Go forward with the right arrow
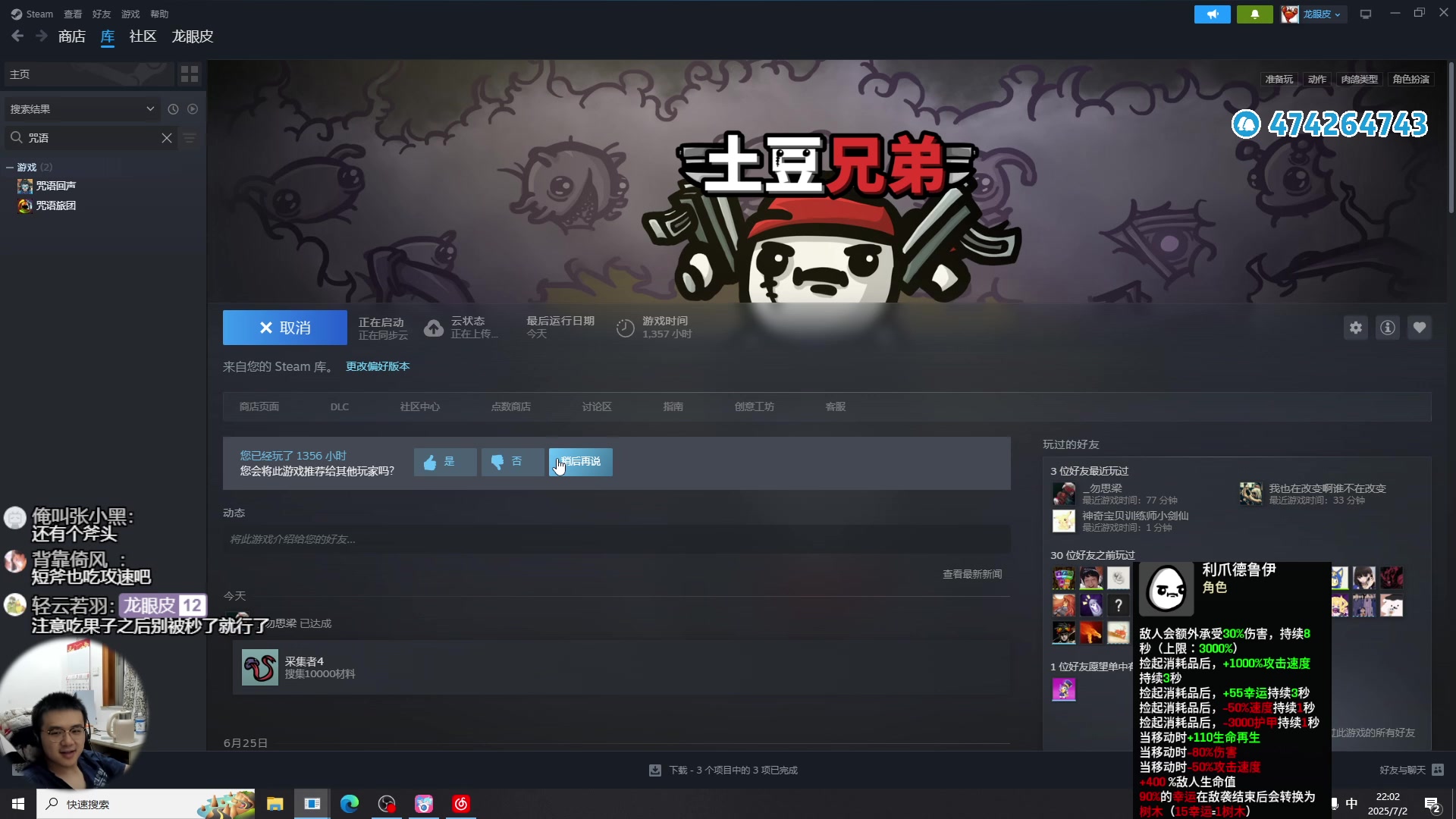 42,36
